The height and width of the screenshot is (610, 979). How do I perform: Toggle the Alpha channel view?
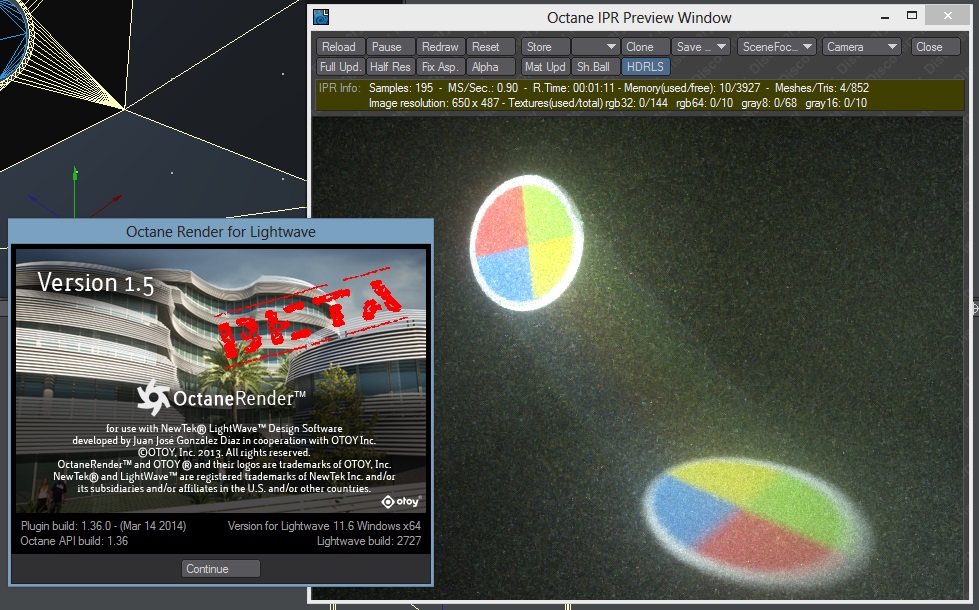pos(490,67)
